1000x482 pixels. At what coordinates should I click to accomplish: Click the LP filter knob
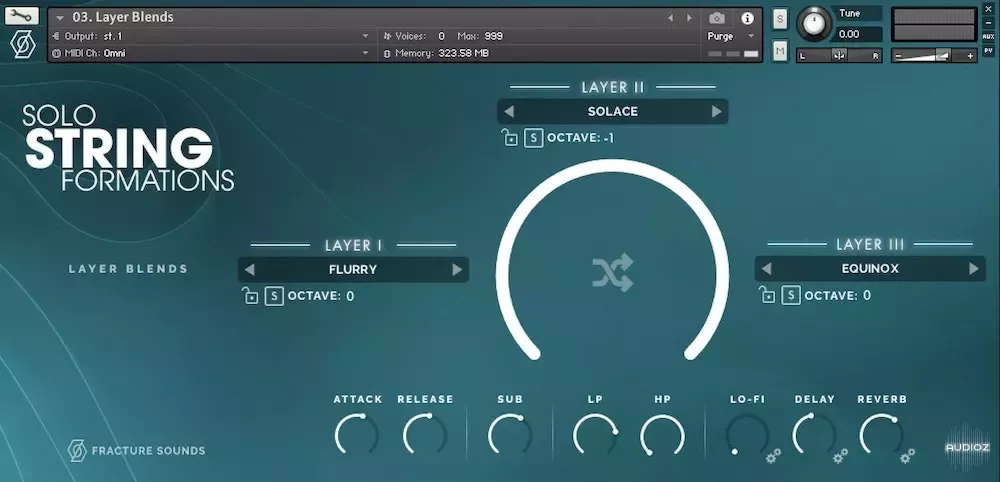[595, 435]
